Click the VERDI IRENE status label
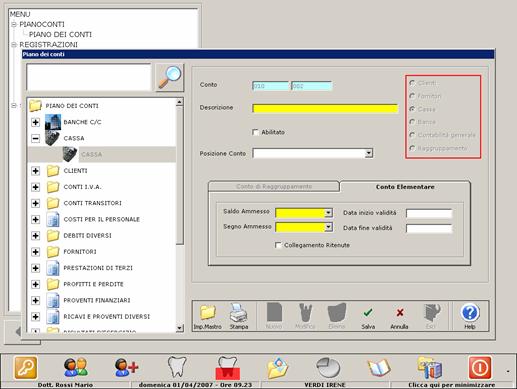 point(325,385)
